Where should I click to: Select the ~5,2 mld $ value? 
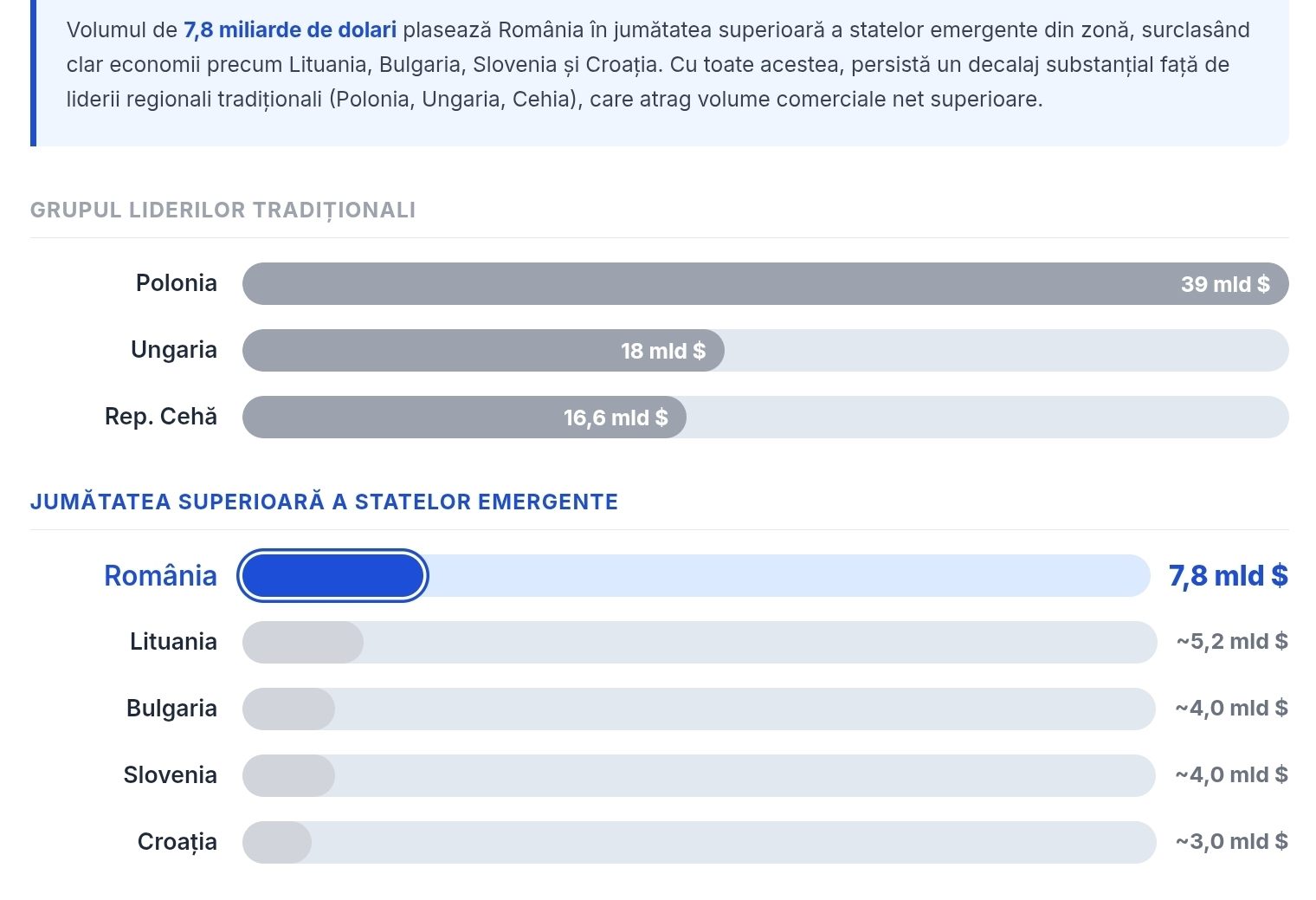[1232, 642]
